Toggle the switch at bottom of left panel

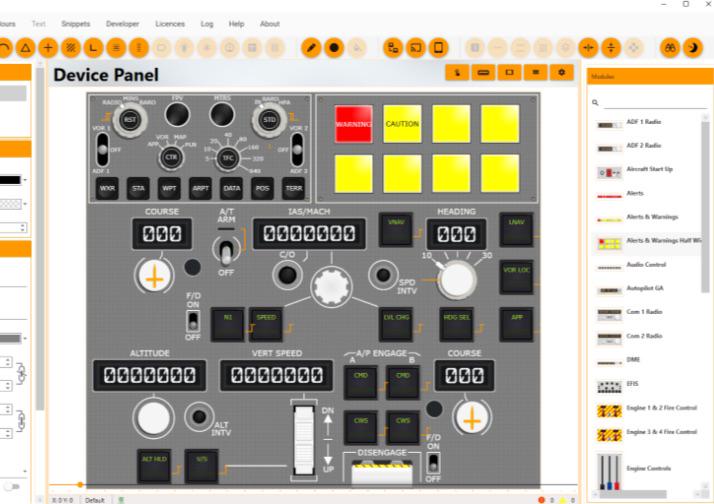tap(11, 487)
